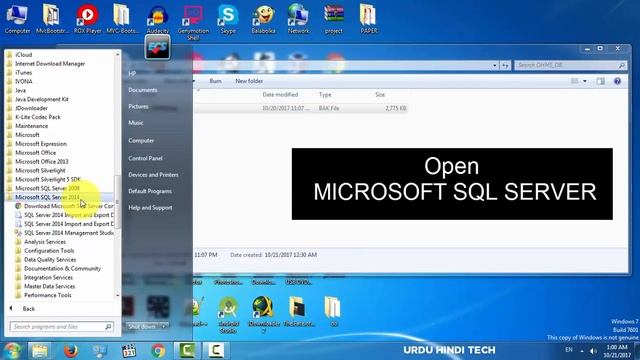Screen dimensions: 640x360
Task: Open Documents from Start menu
Action: pyautogui.click(x=142, y=90)
